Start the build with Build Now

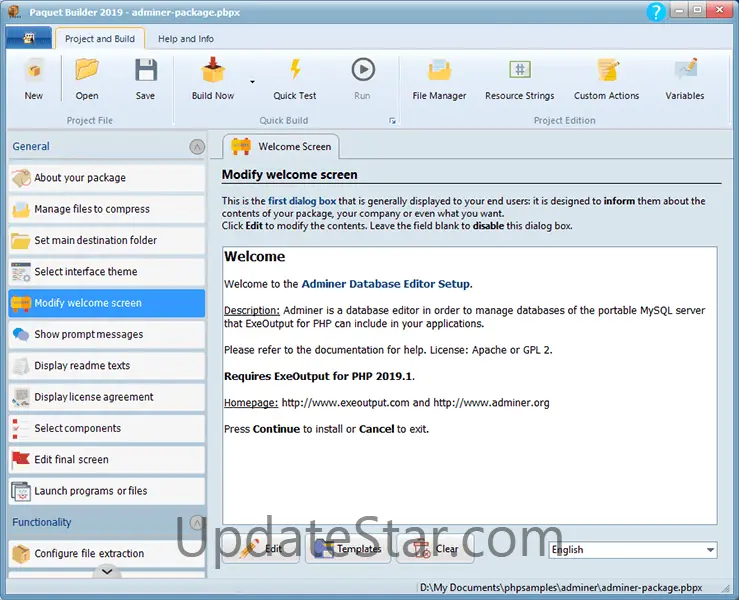pos(213,78)
